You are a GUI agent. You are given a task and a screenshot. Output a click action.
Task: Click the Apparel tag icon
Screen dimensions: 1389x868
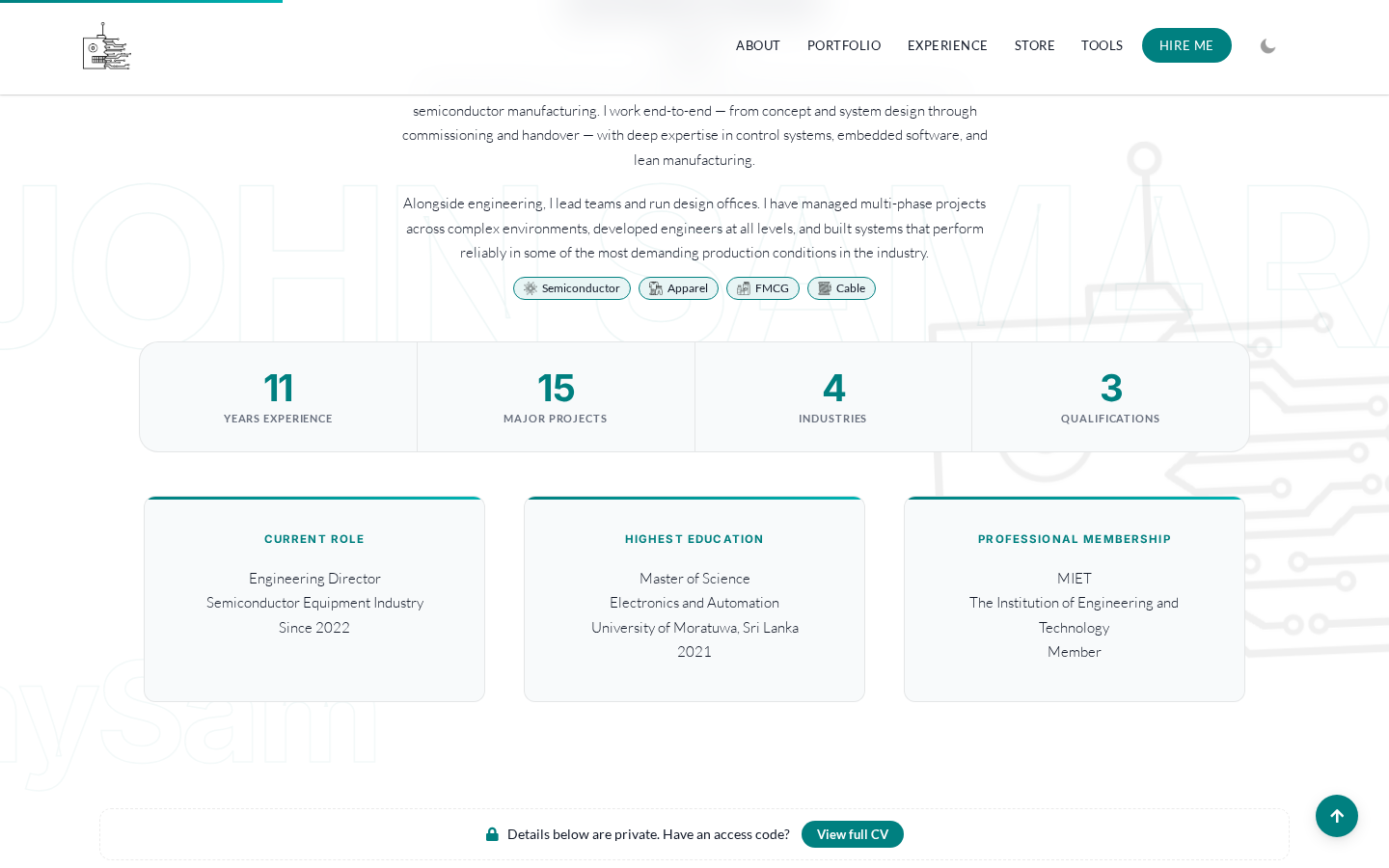656,288
